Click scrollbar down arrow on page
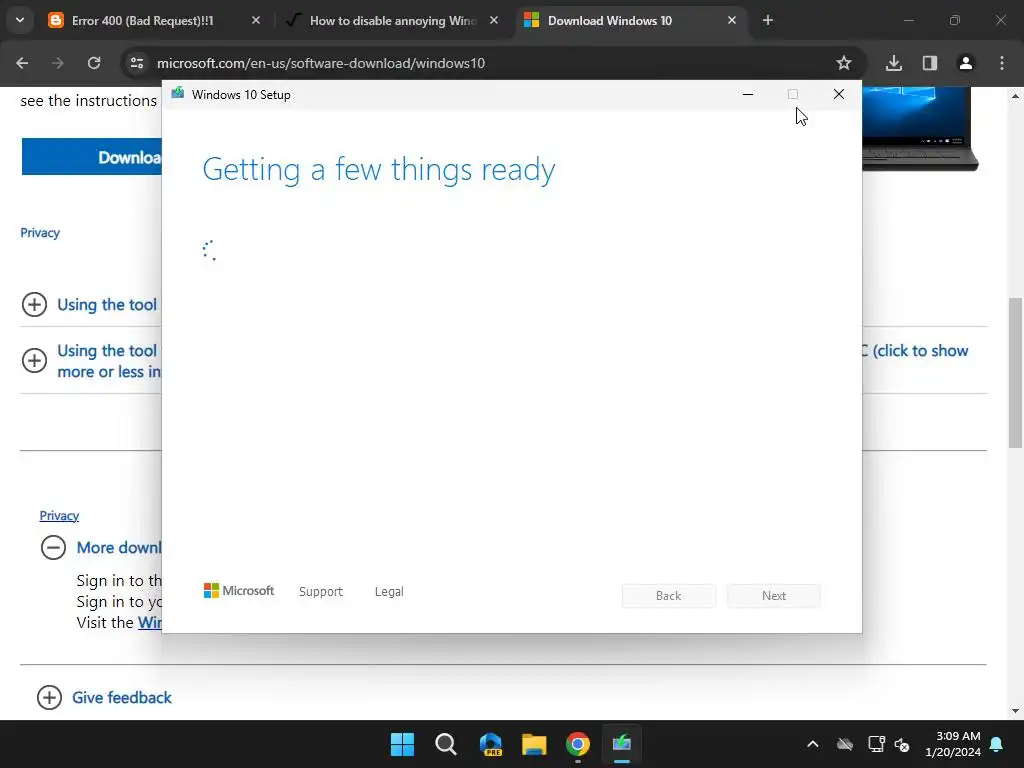The height and width of the screenshot is (768, 1024). 1015,711
